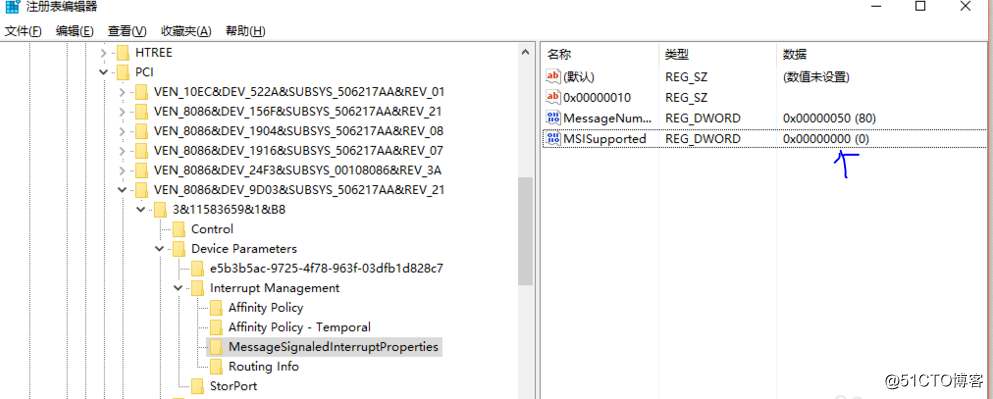Select the PCI folder icon
Viewport: 993px width, 399px height.
[x=122, y=72]
